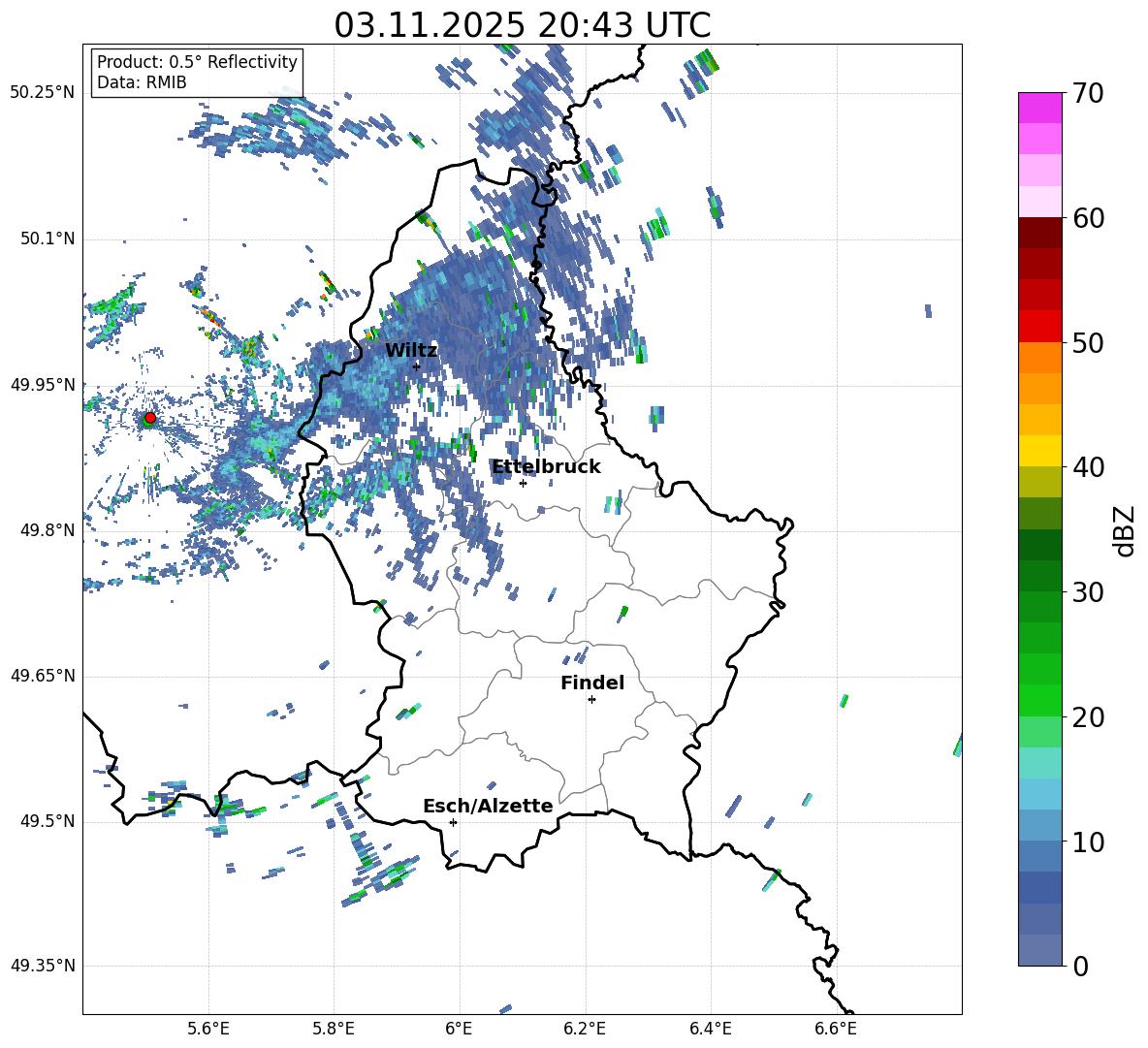Click the Product: 0.5° Reflectivity text
The width and height of the screenshot is (1148, 1048).
[197, 61]
